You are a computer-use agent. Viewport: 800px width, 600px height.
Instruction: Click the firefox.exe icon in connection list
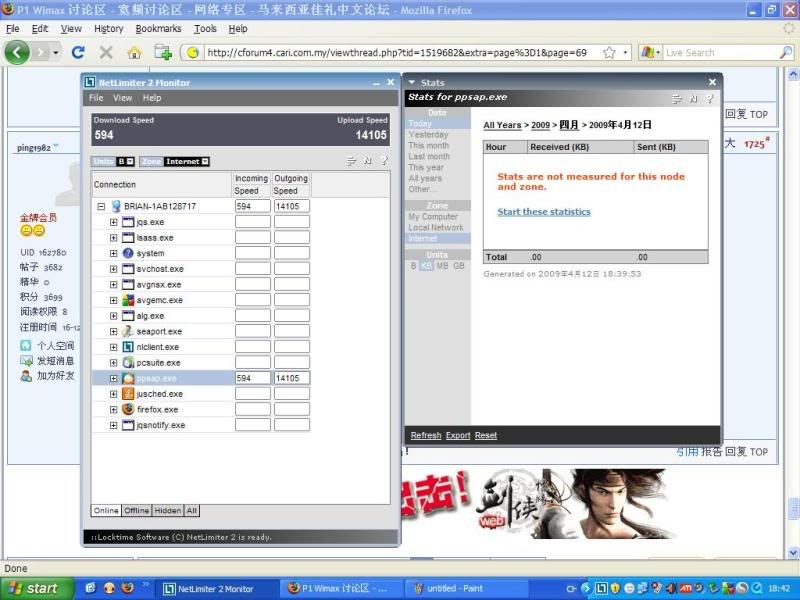coord(128,409)
